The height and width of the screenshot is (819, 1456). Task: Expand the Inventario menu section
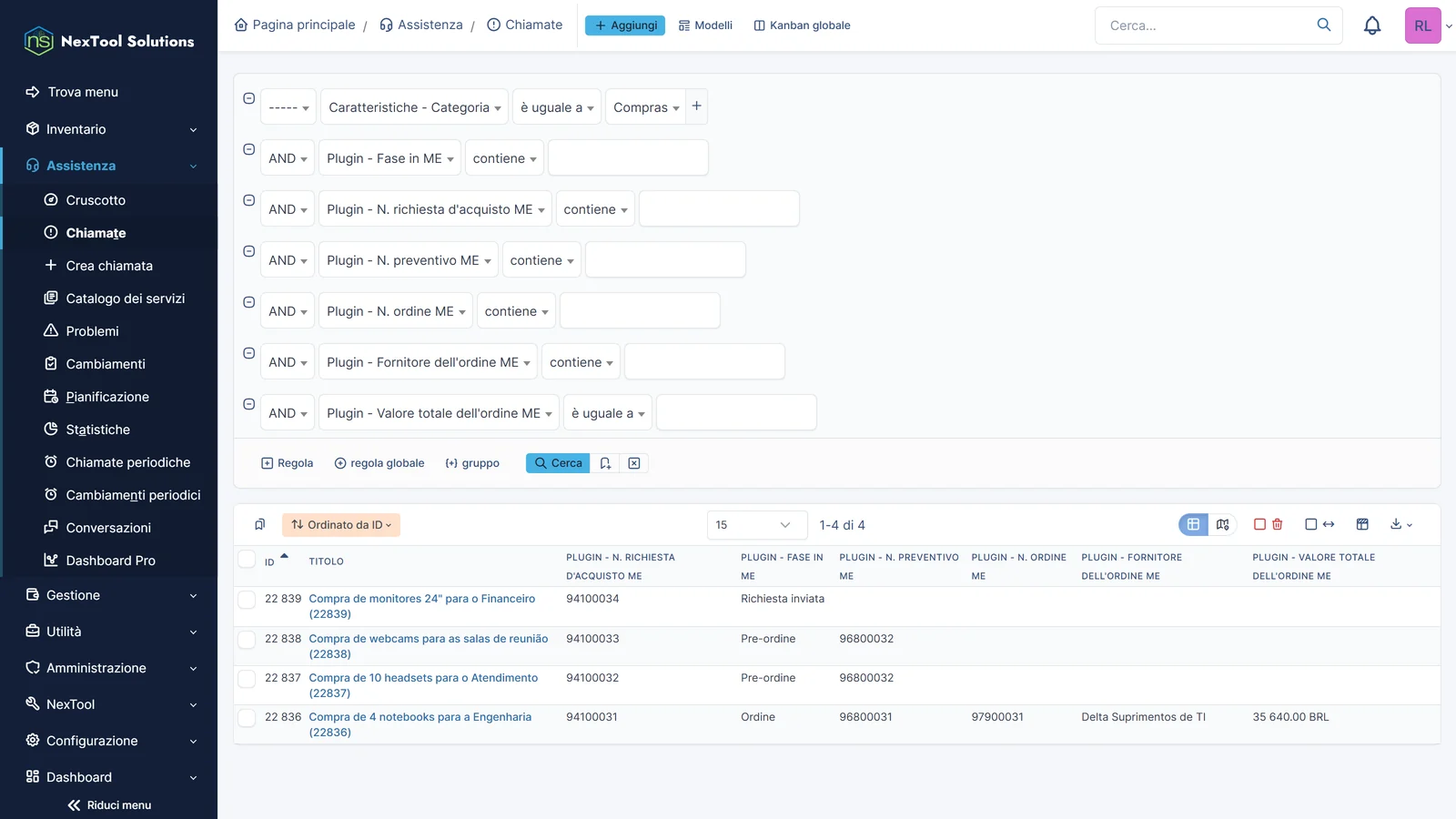[109, 129]
